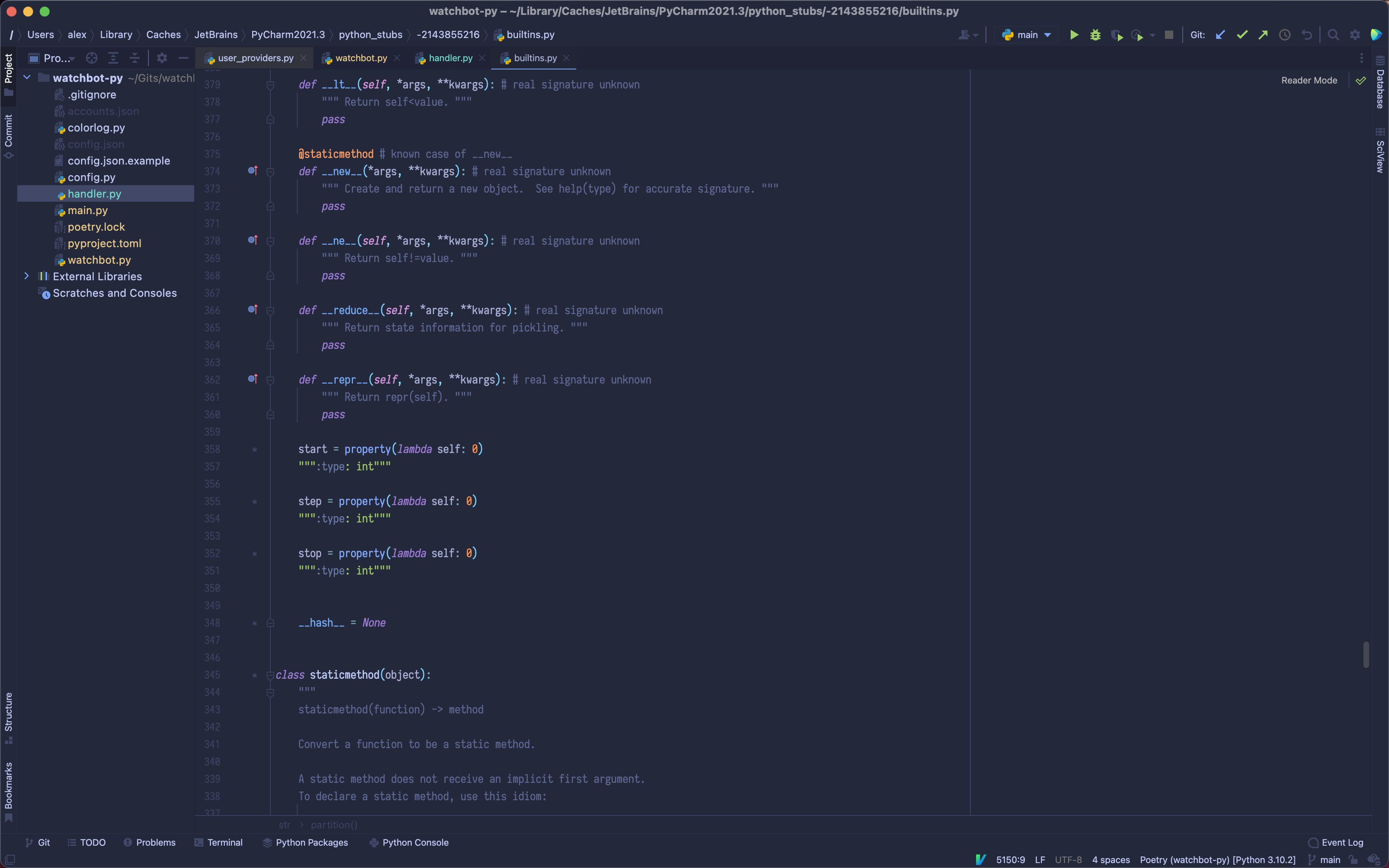Click Select Opened File target icon
1389x868 pixels.
click(91, 58)
